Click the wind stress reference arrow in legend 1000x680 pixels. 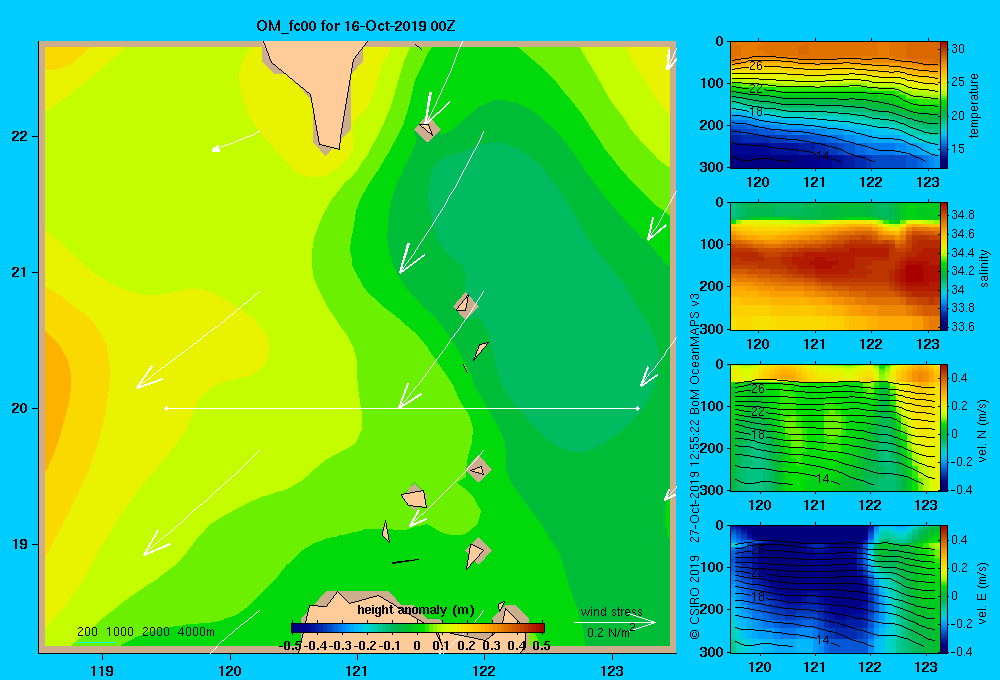coord(615,623)
